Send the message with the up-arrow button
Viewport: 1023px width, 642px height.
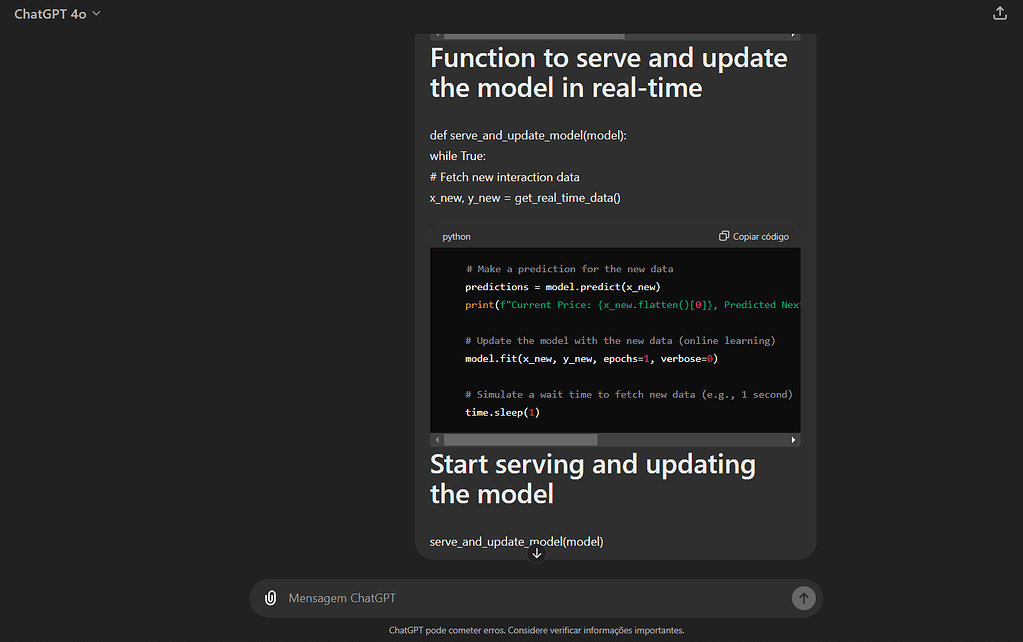(x=803, y=598)
